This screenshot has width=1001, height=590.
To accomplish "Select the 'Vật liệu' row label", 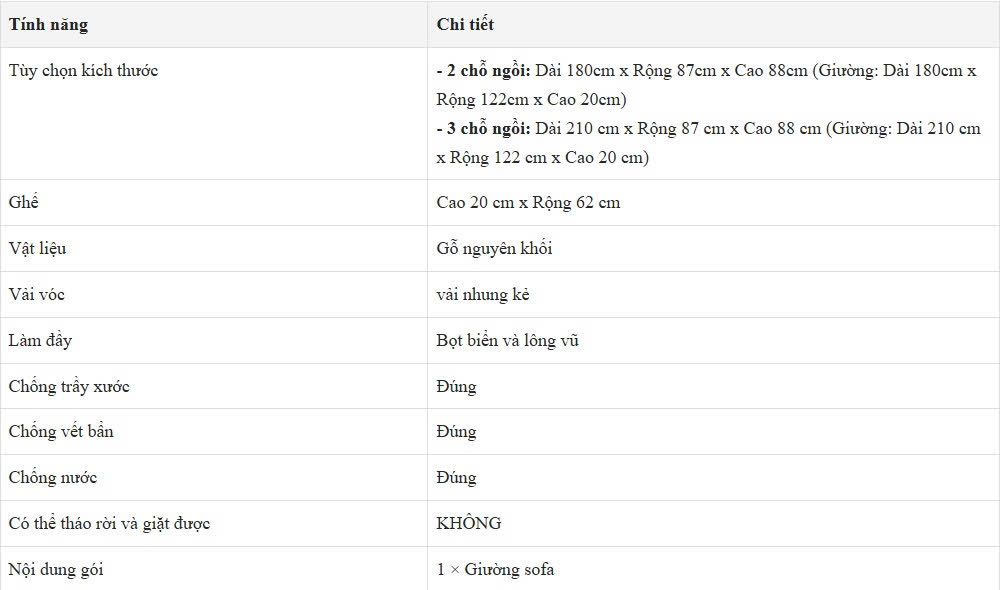I will coord(38,248).
